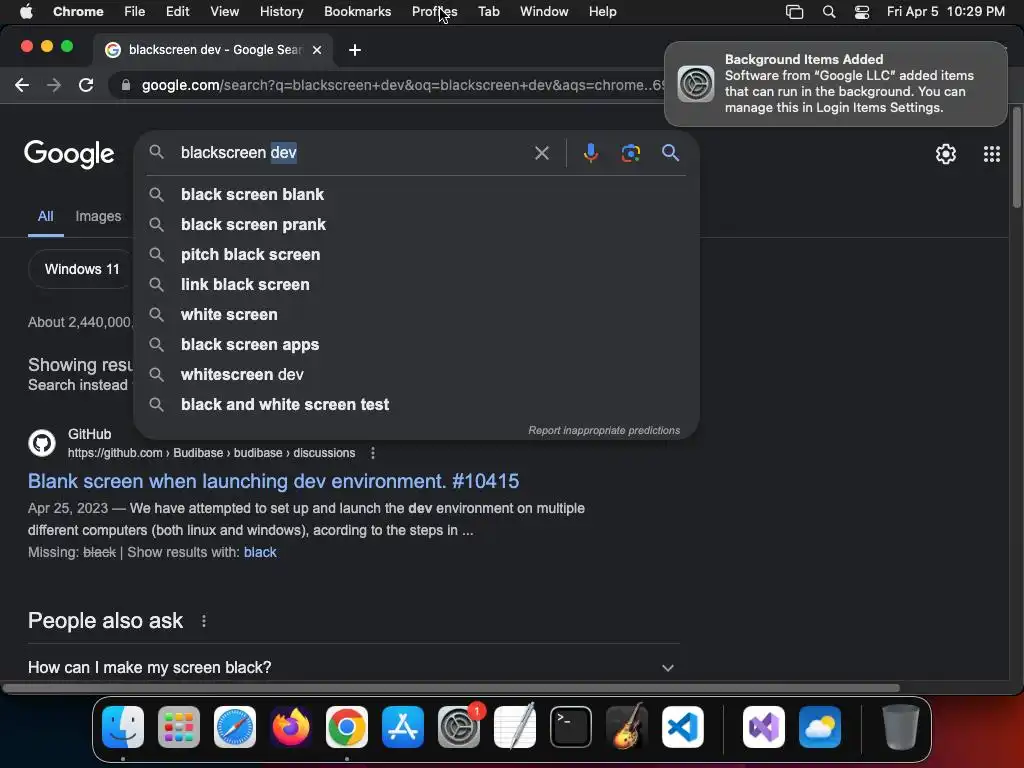Viewport: 1024px width, 768px height.
Task: Open the Weather app in the Dock
Action: [820, 726]
